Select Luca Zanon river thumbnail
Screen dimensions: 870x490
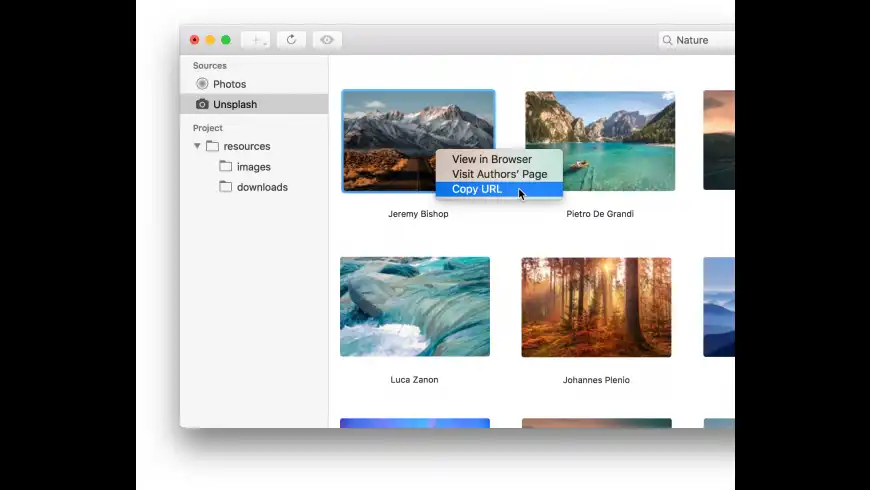415,307
